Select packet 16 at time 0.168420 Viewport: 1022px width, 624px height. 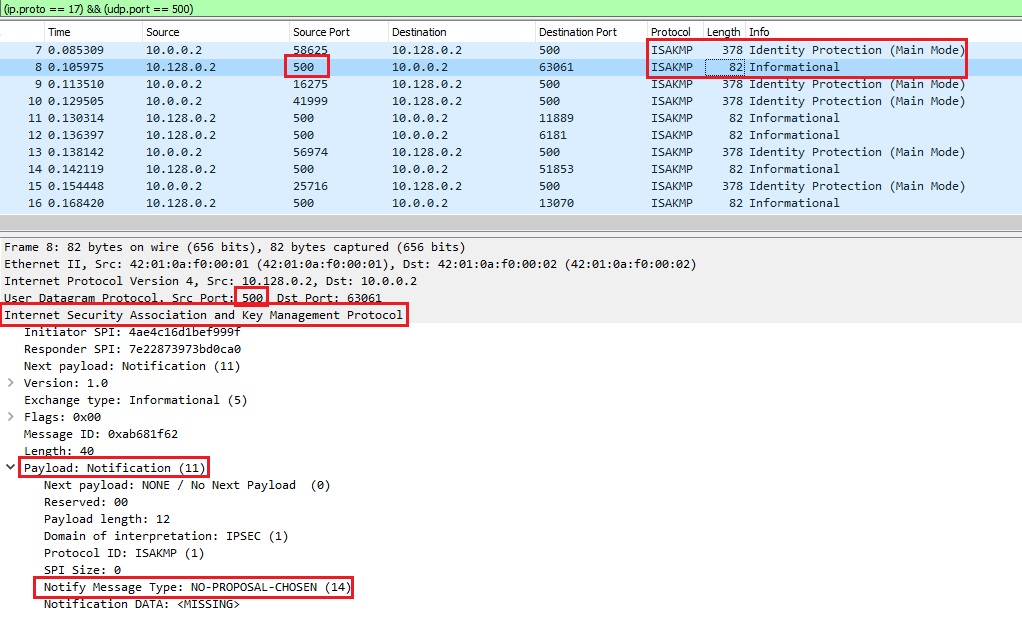tap(511, 203)
